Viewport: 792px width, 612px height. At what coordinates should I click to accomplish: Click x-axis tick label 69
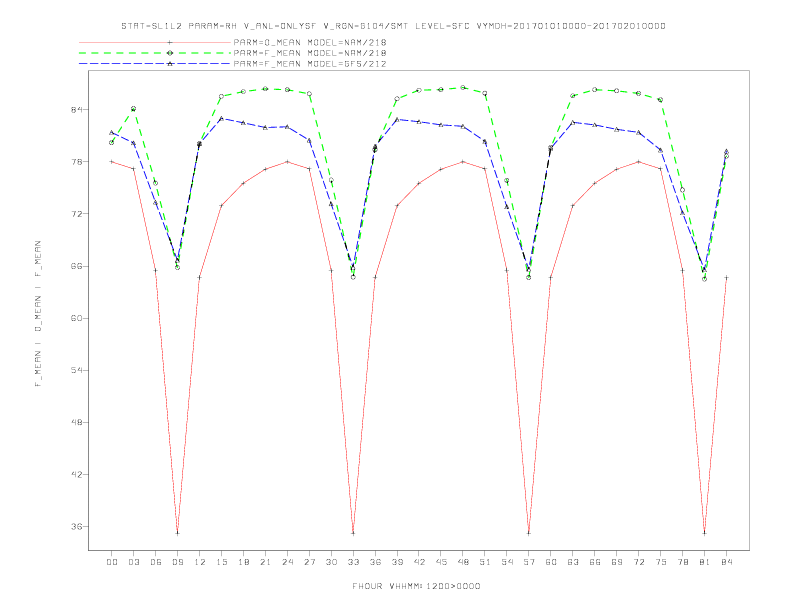coord(617,562)
